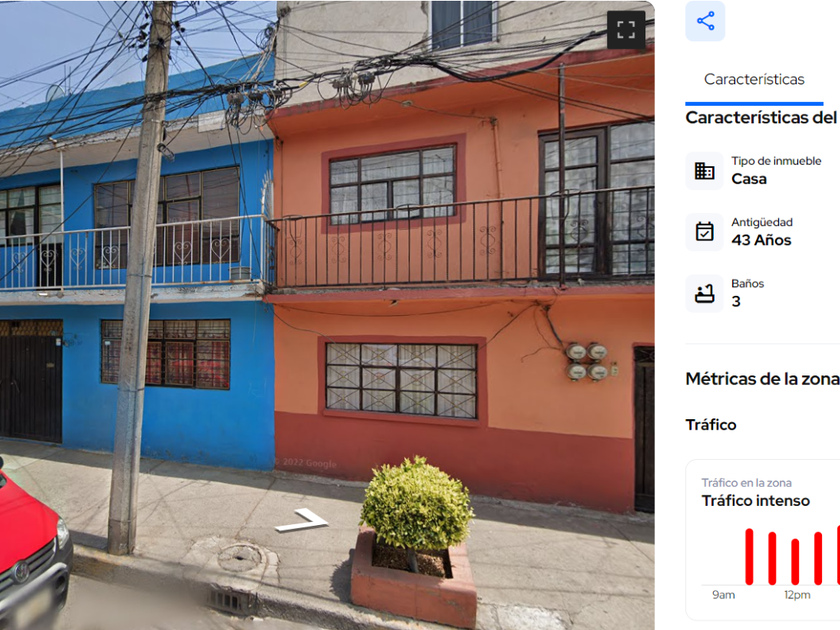
Task: Open the street view in fullscreen mode
Action: (x=626, y=30)
